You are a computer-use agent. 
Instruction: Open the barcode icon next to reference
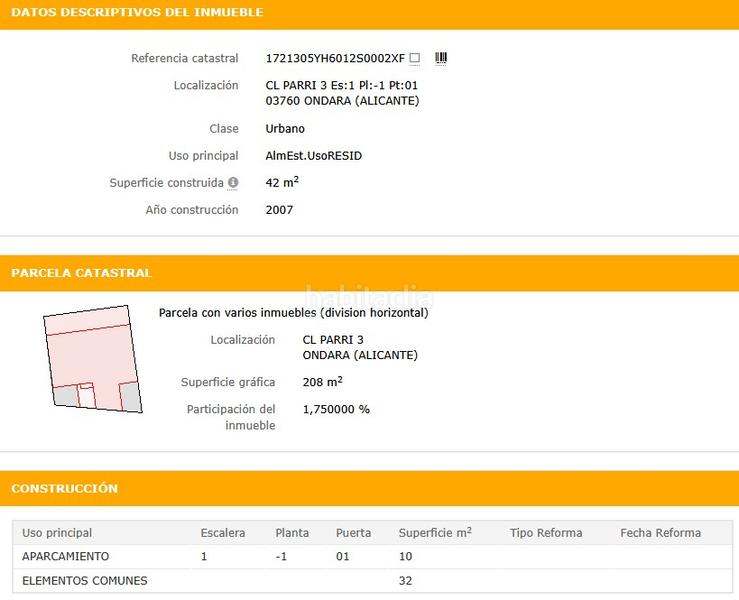pyautogui.click(x=441, y=58)
